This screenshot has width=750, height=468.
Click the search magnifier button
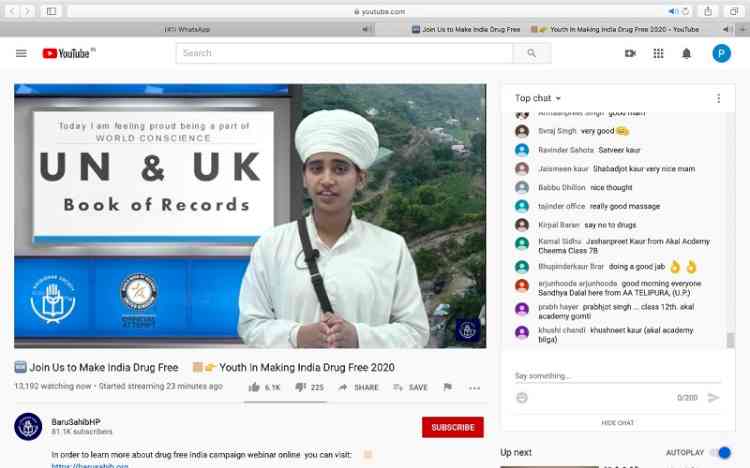531,53
